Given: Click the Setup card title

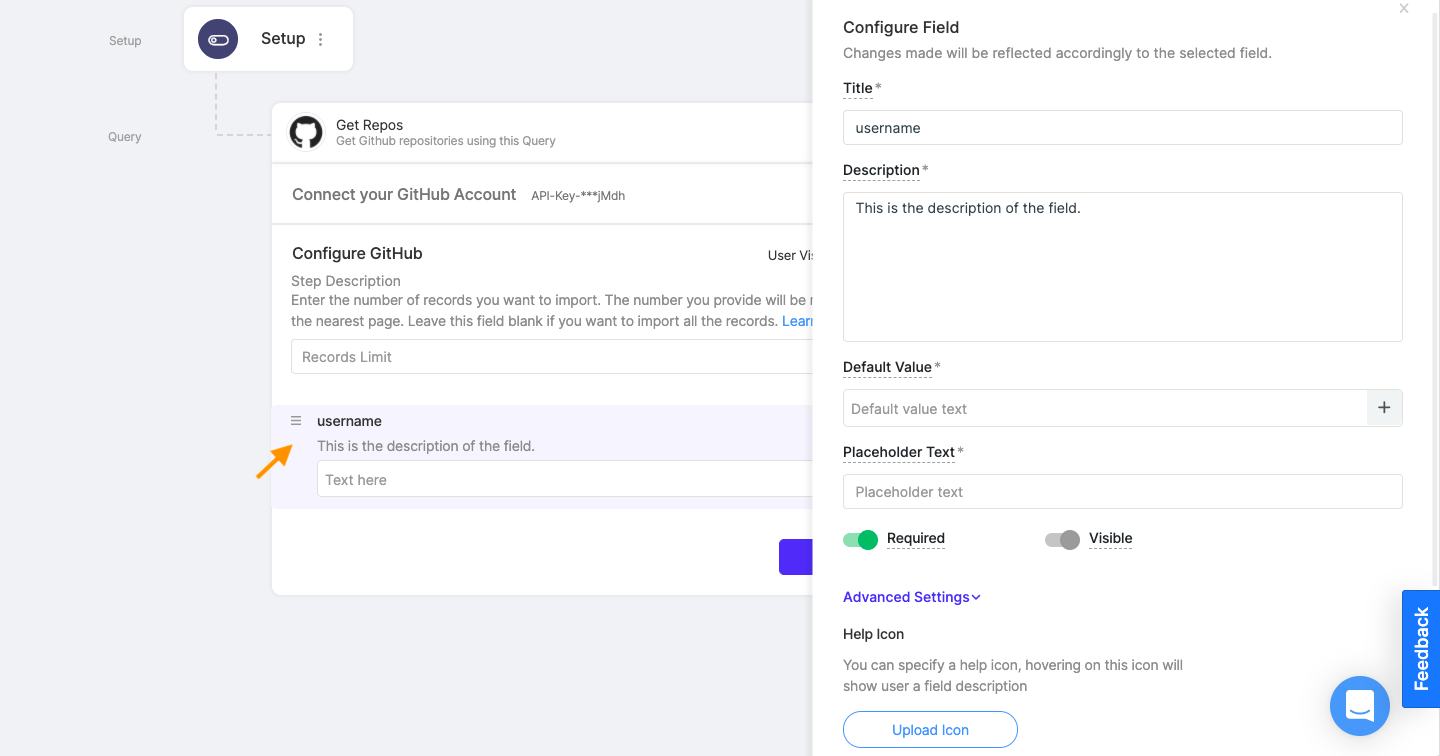Looking at the screenshot, I should [283, 38].
